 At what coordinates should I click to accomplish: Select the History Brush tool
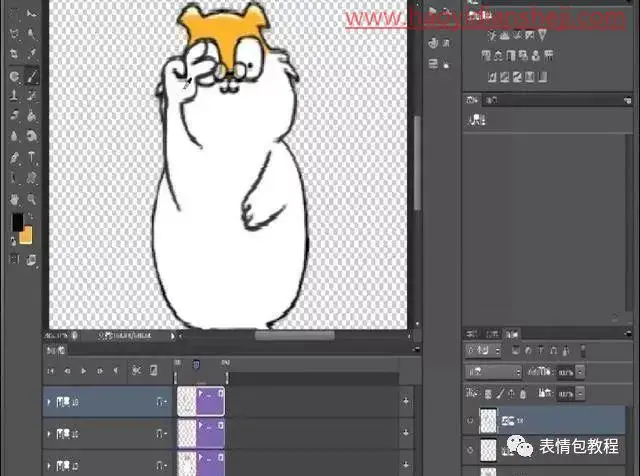point(31,96)
